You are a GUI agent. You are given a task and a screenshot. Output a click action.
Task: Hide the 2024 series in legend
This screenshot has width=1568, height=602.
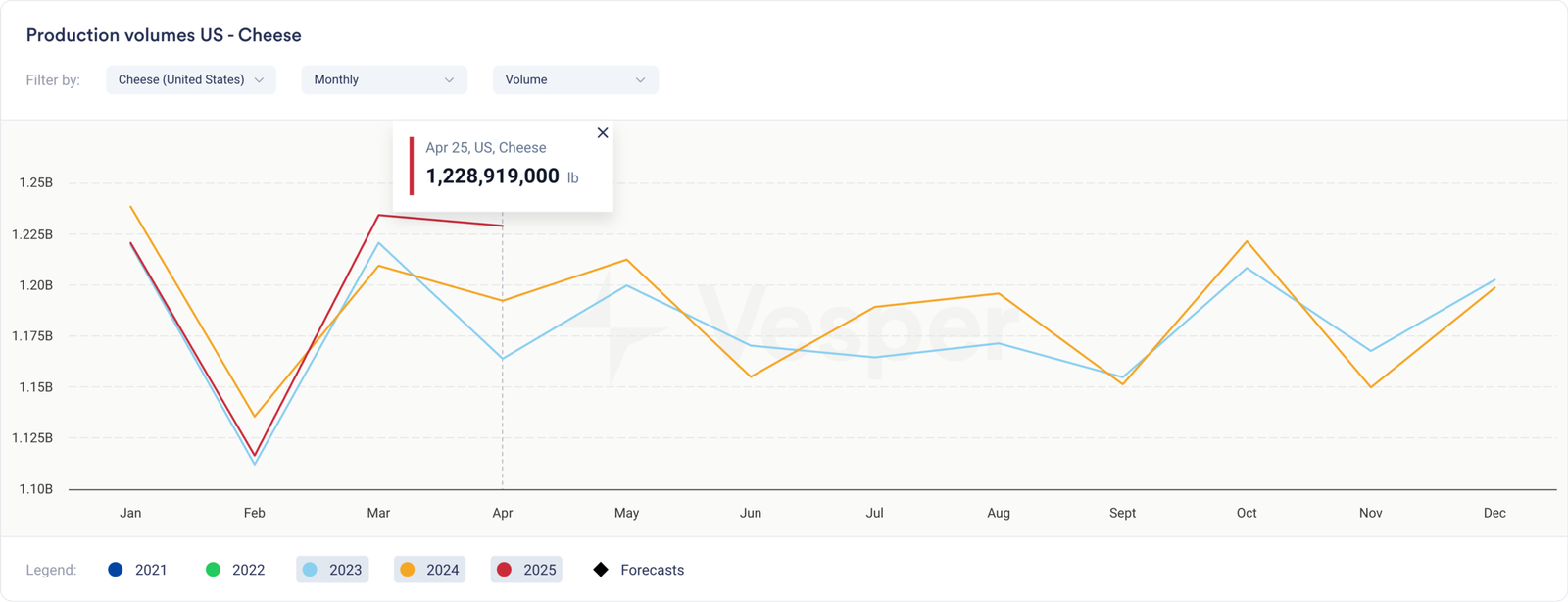point(429,570)
